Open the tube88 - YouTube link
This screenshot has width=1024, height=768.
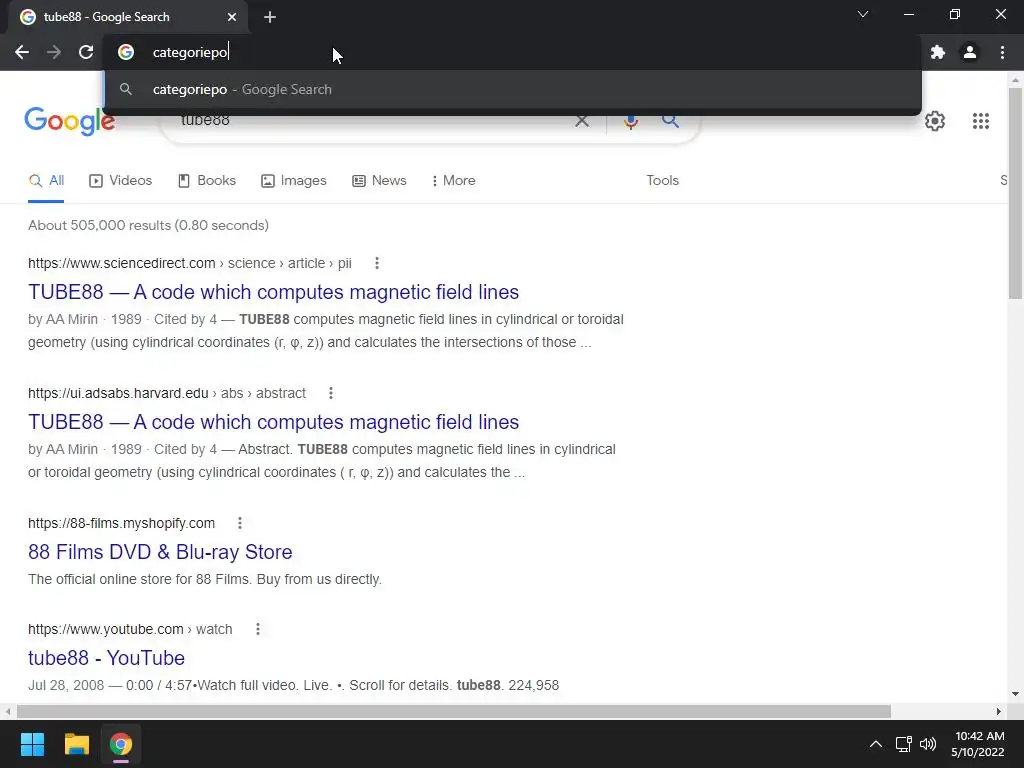(106, 658)
